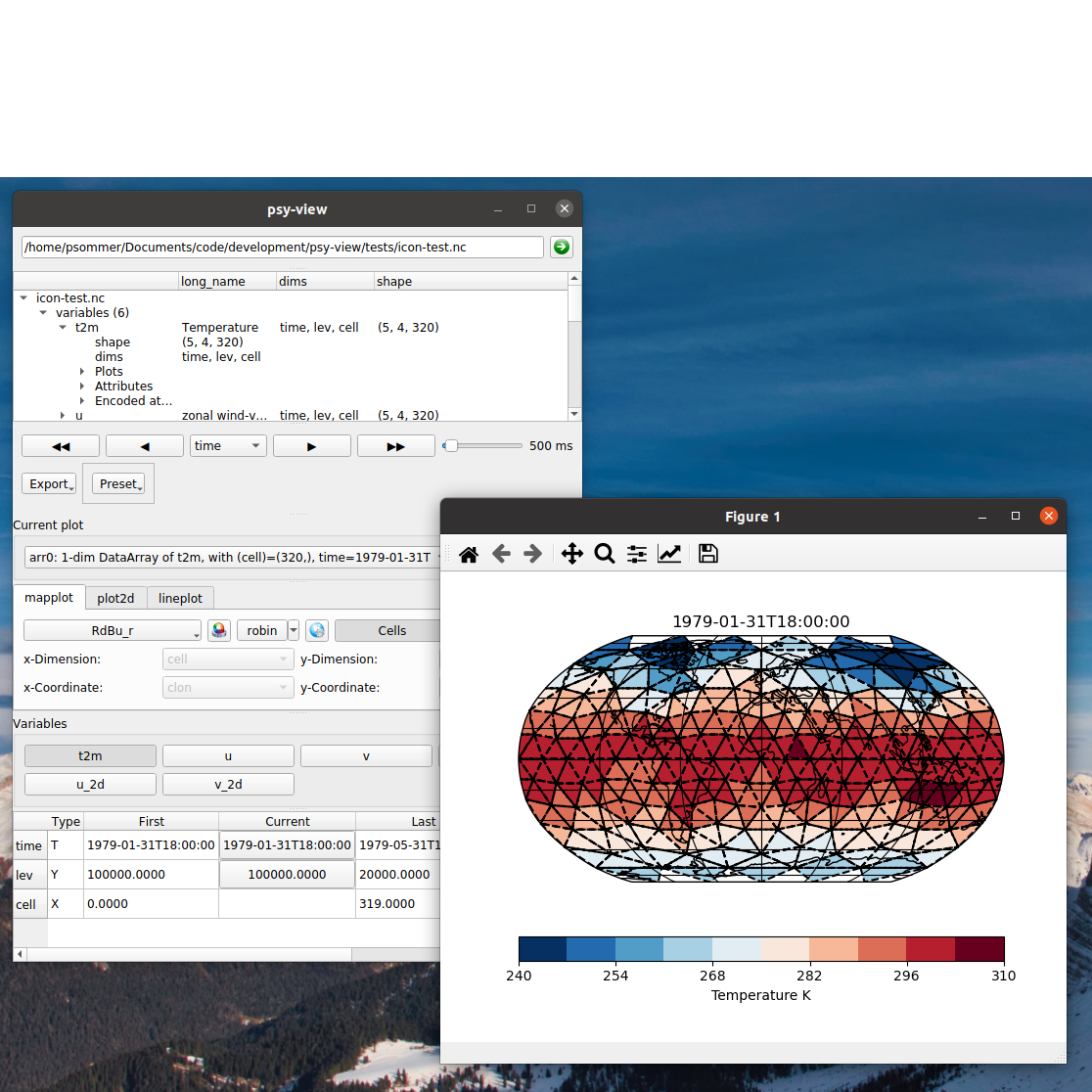Click the tree view scroll down arrow
The height and width of the screenshot is (1092, 1092).
click(574, 414)
